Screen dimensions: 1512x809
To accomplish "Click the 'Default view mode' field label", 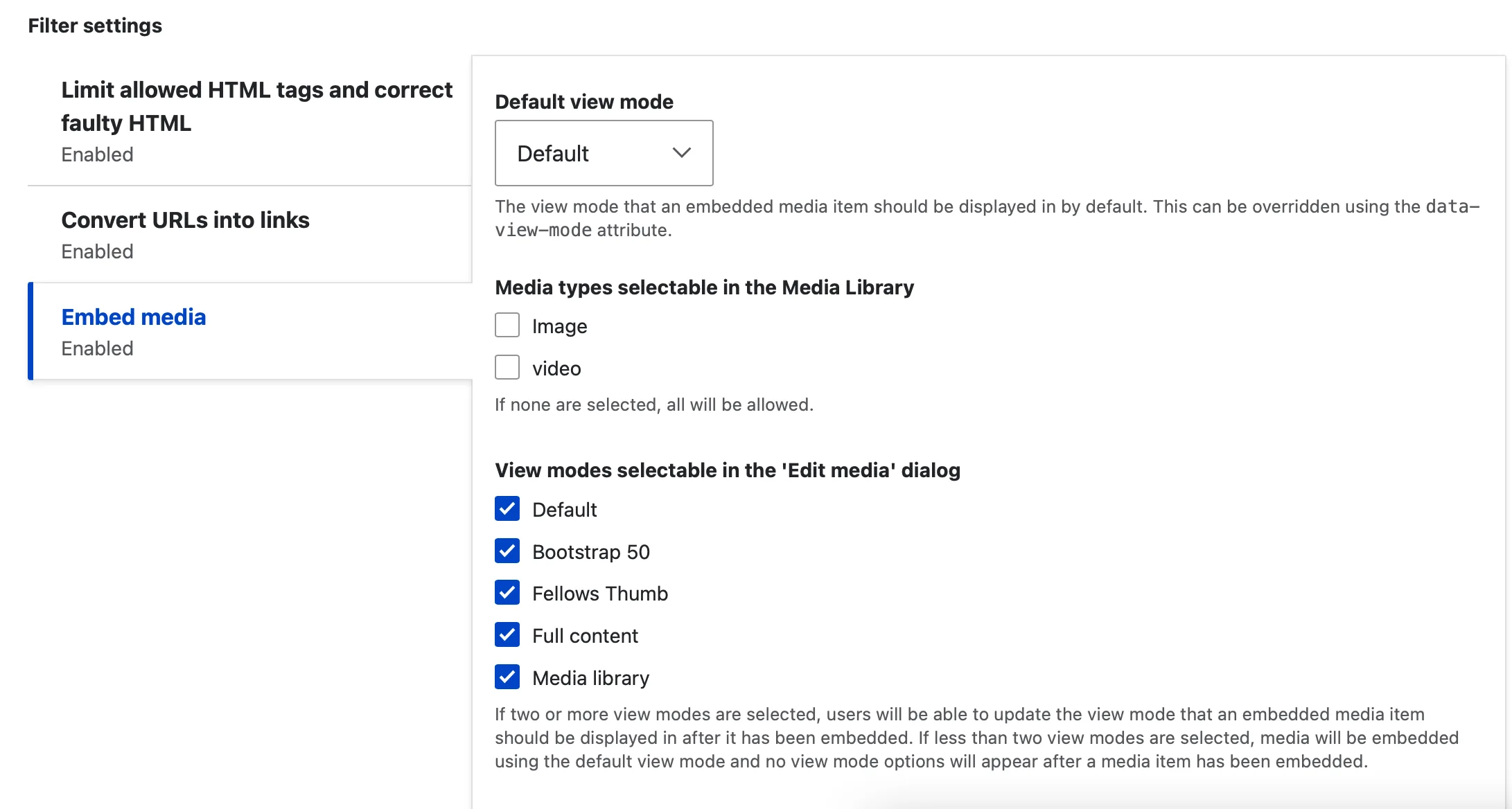I will click(584, 102).
